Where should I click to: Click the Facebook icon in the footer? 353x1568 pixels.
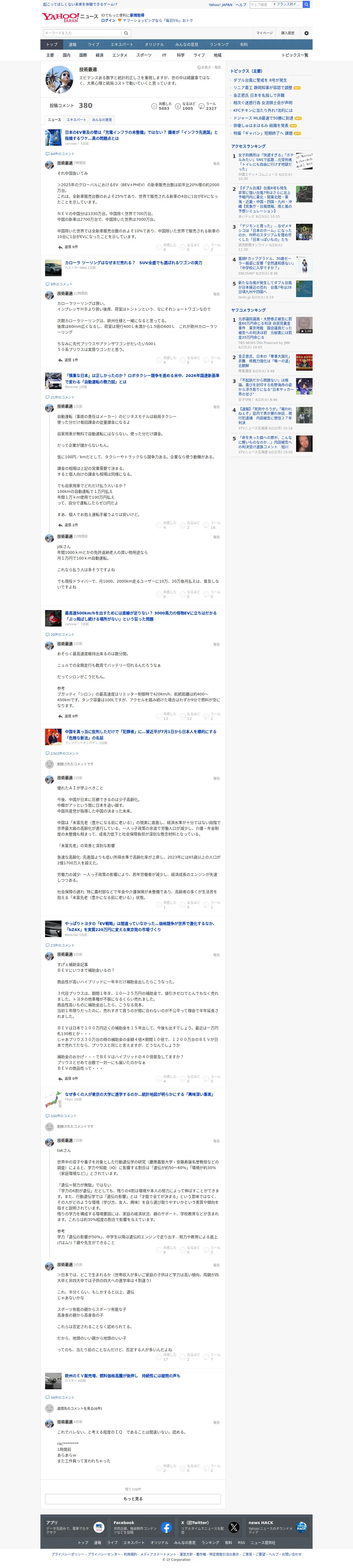[166, 1527]
